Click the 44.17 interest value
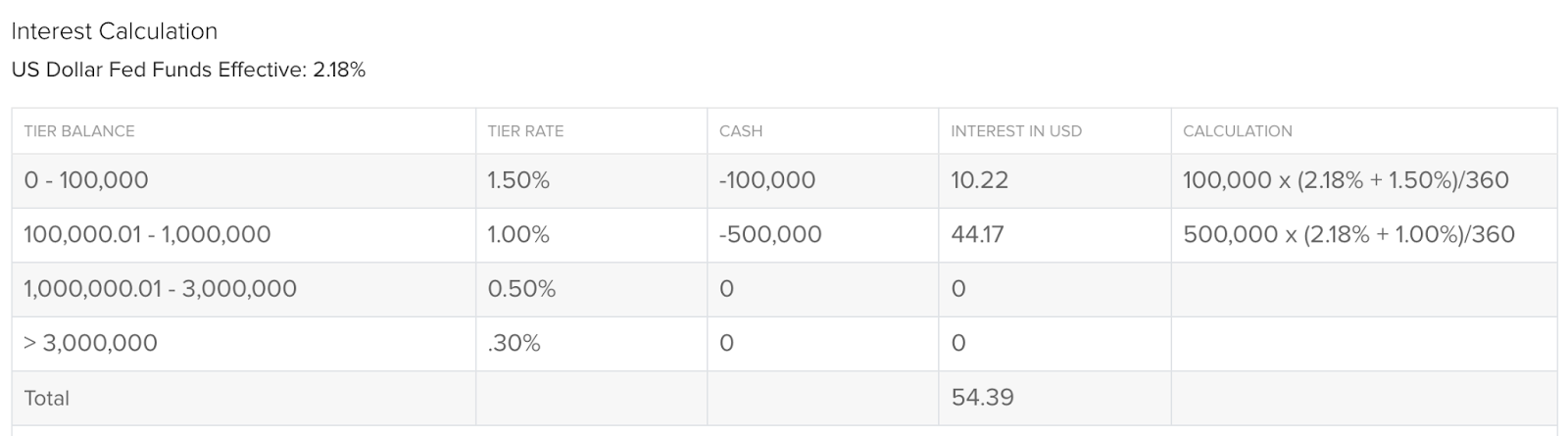The height and width of the screenshot is (436, 1568). point(977,235)
